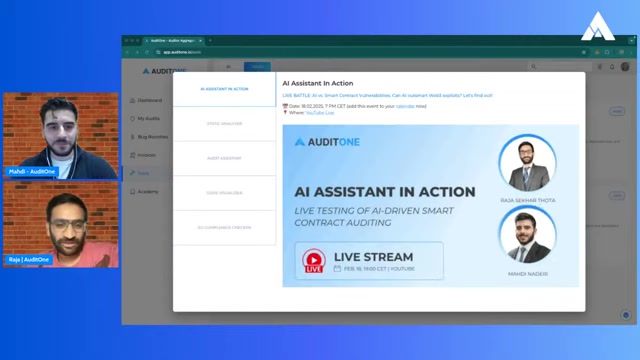
Task: Select the My Audits shield icon
Action: pos(133,118)
